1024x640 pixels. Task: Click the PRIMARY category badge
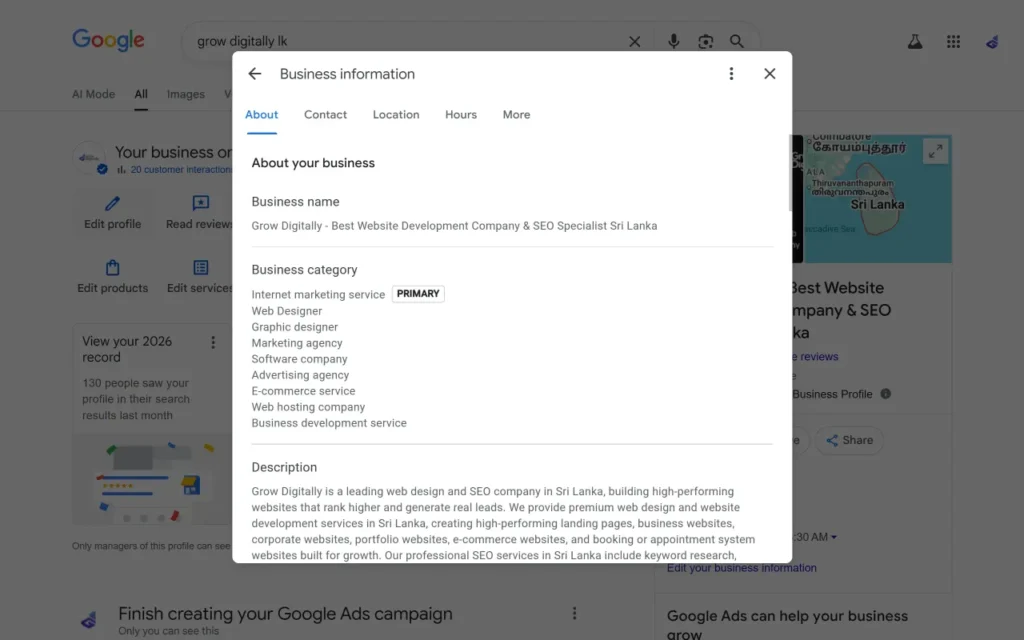pyautogui.click(x=418, y=294)
